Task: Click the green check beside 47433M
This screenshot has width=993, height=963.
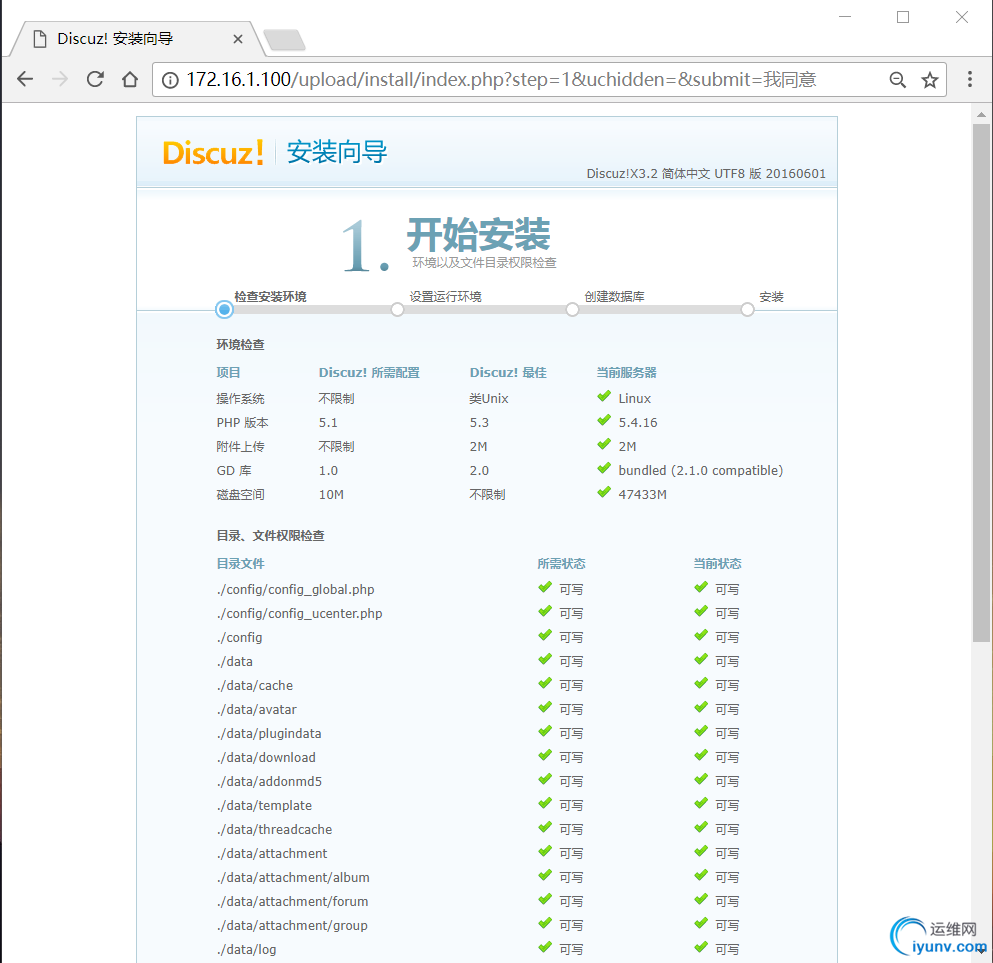Action: (604, 493)
